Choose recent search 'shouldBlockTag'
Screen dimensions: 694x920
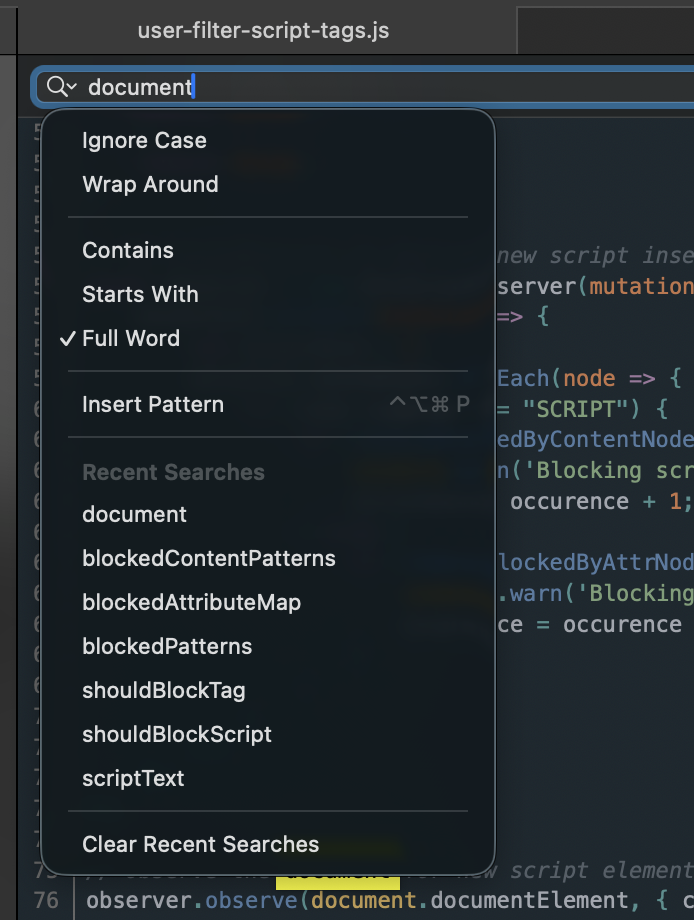click(163, 690)
